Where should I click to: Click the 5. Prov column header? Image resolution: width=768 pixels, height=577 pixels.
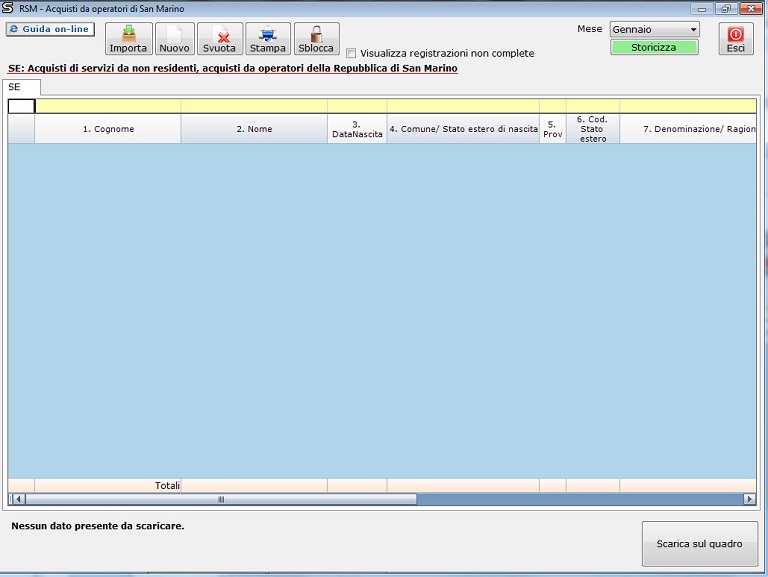(x=552, y=129)
